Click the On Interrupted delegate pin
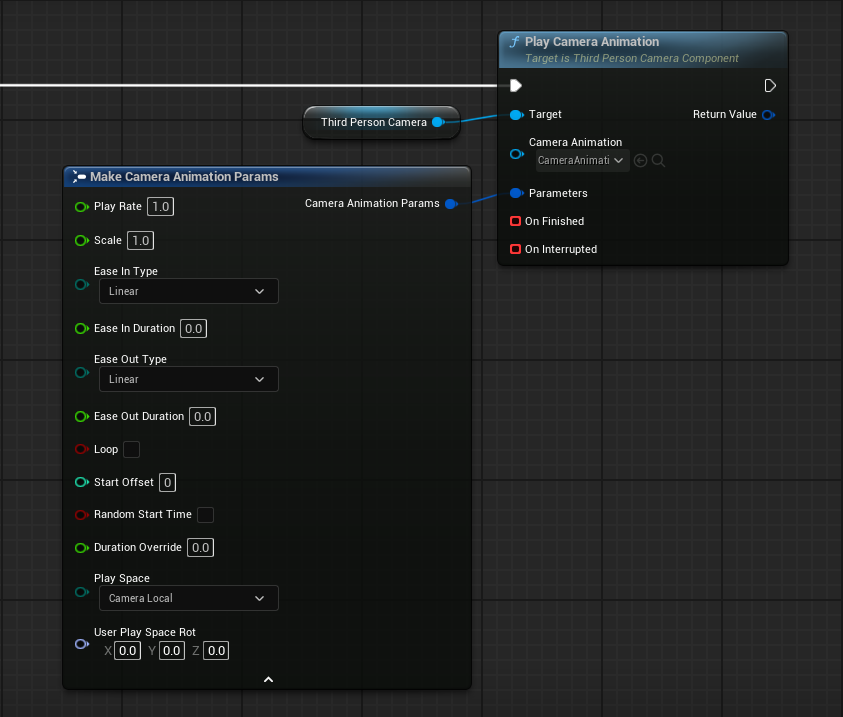This screenshot has height=717, width=843. 516,249
